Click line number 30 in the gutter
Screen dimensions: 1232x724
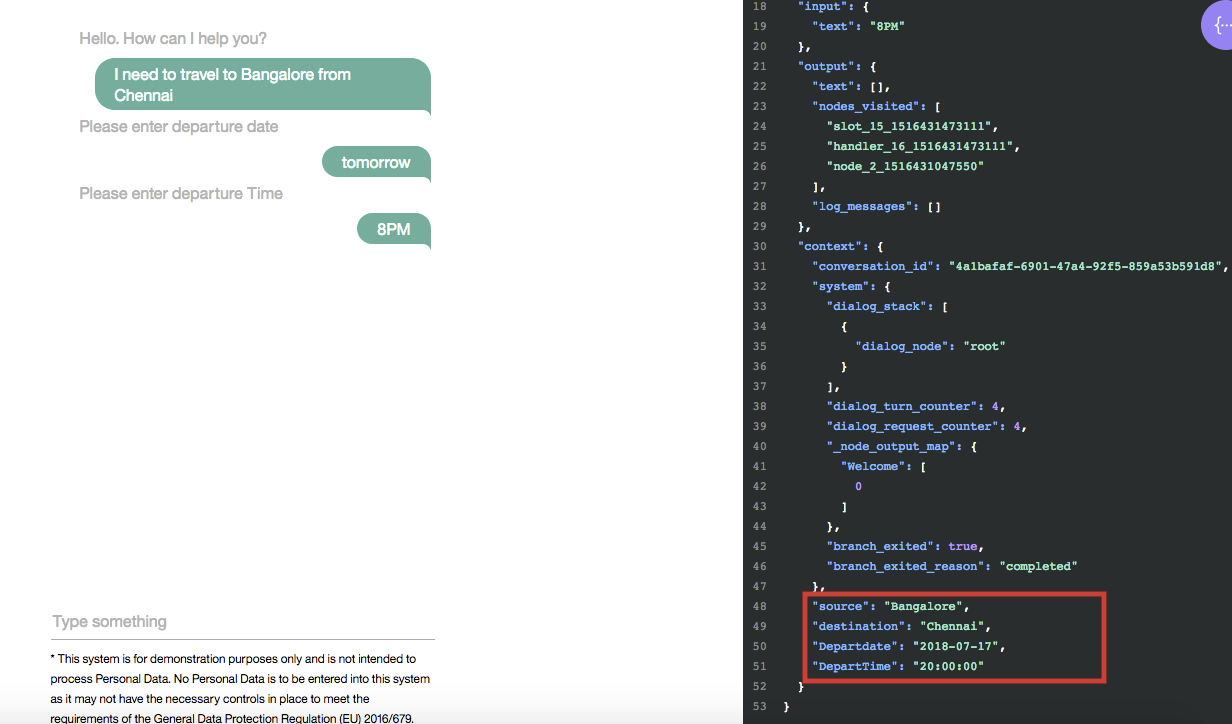click(x=759, y=246)
